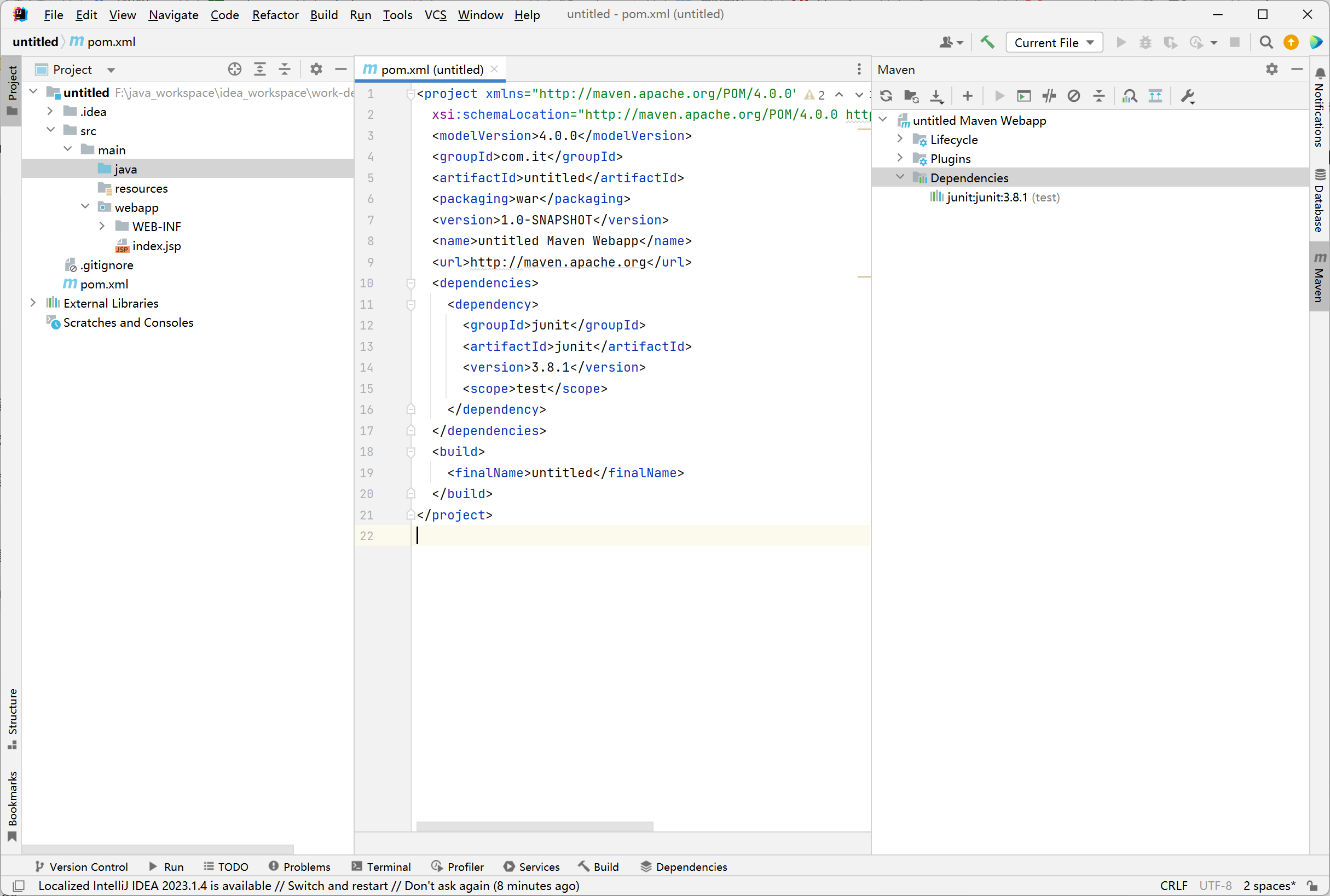Click the Run Maven Build play icon

pyautogui.click(x=999, y=96)
